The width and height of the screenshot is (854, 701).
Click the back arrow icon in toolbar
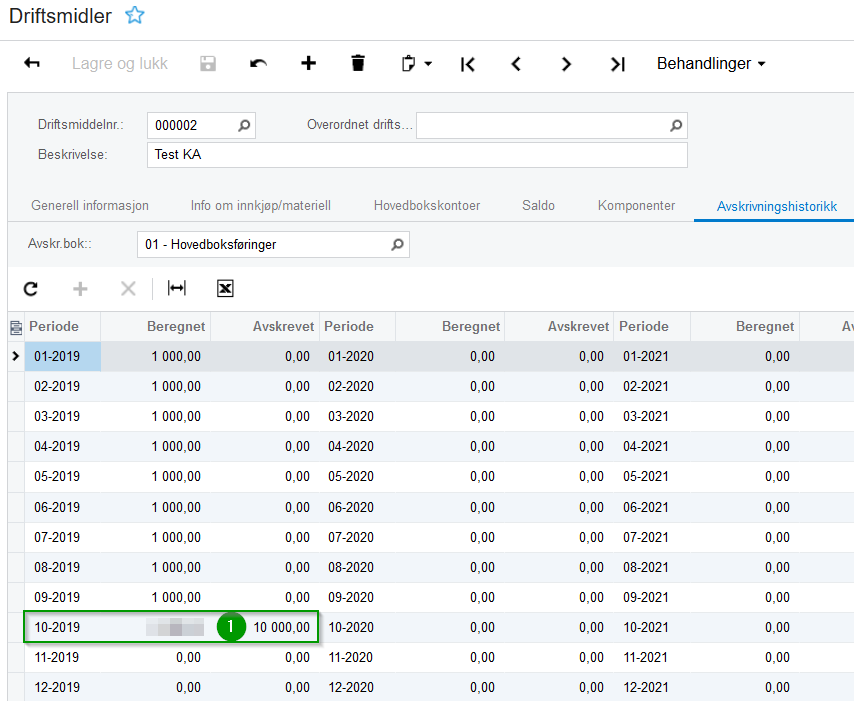tap(32, 64)
